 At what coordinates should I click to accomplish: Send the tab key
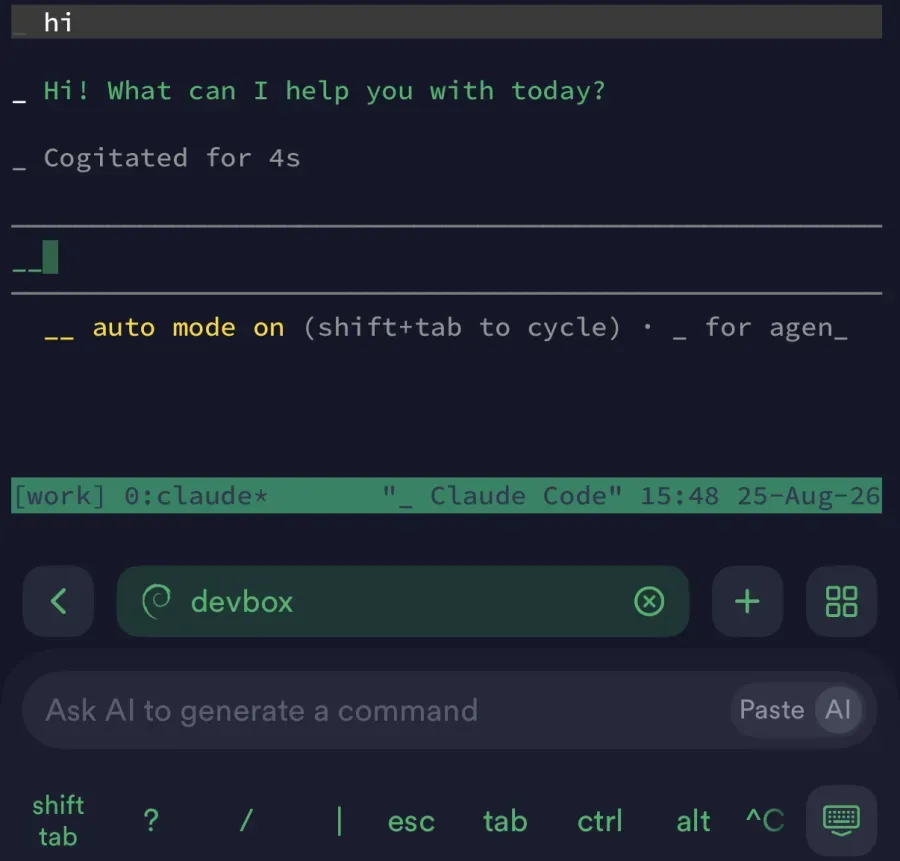(505, 821)
